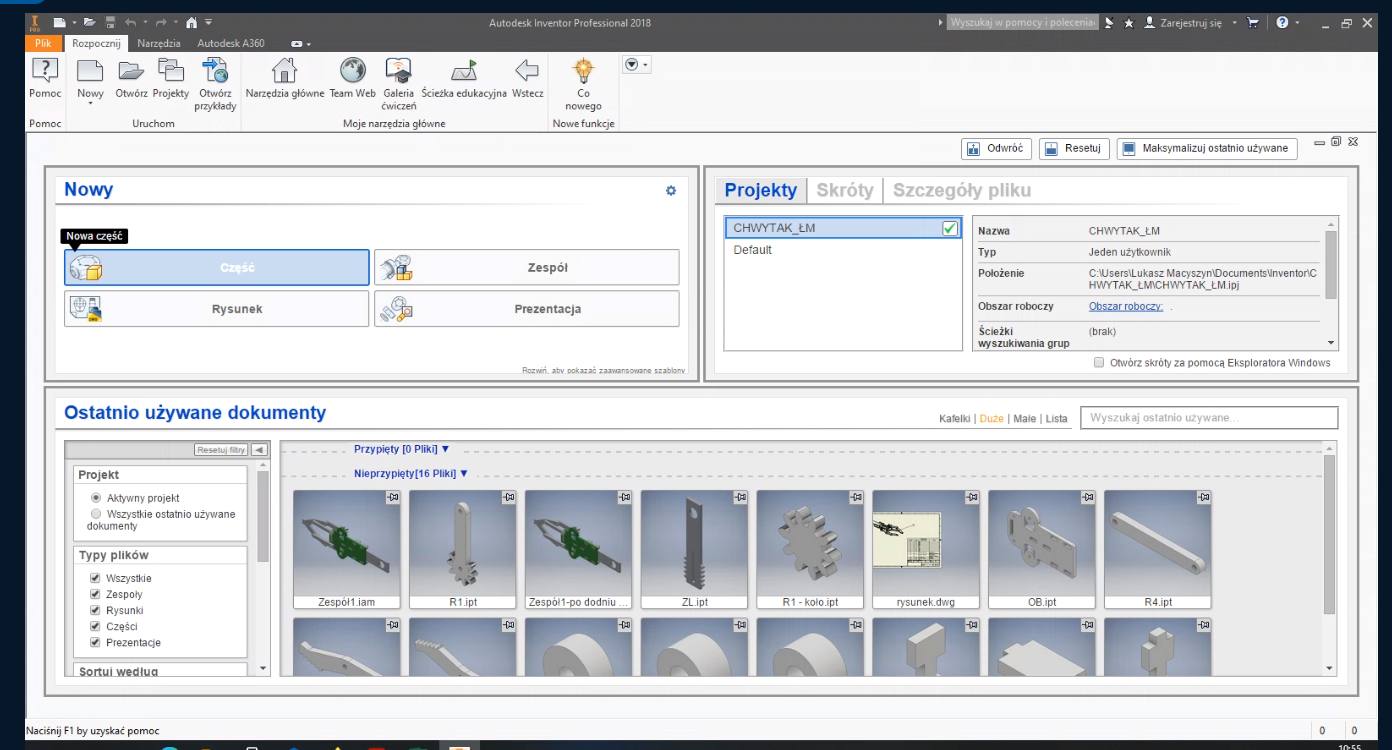Uncheck the Rysunki checkbox
Viewport: 1392px width, 750px height.
[95, 610]
